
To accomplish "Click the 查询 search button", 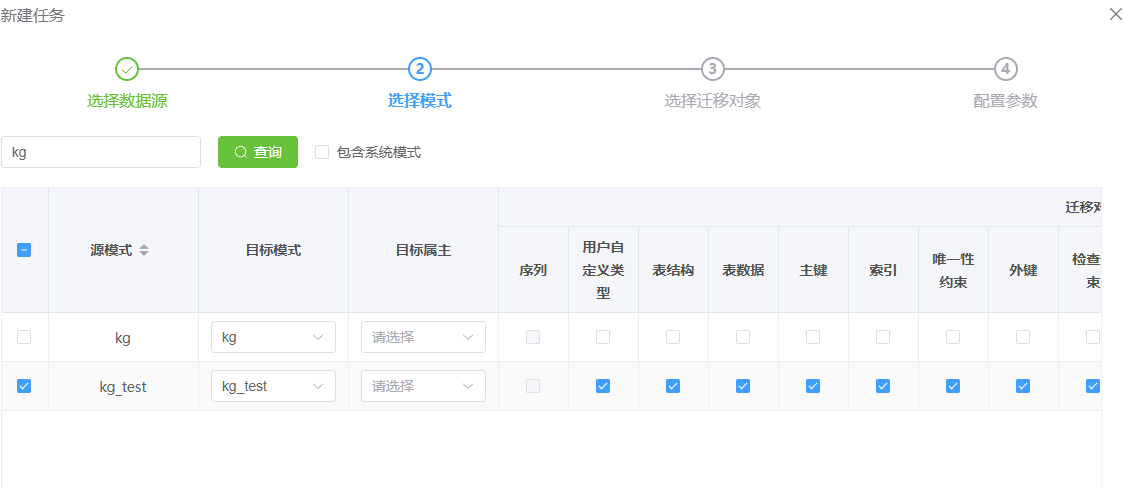I will coord(258,152).
